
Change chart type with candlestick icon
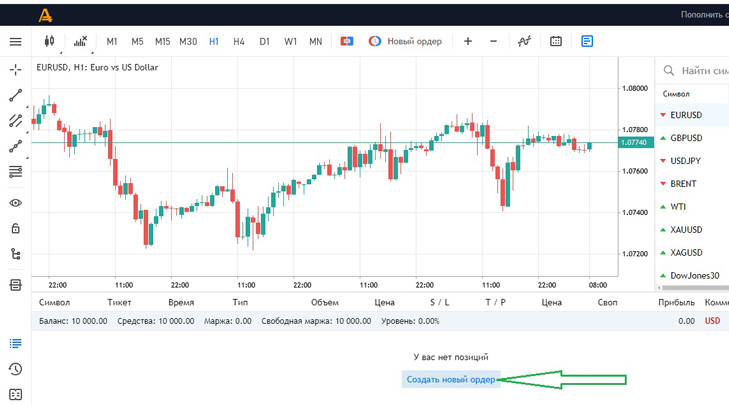[49, 42]
